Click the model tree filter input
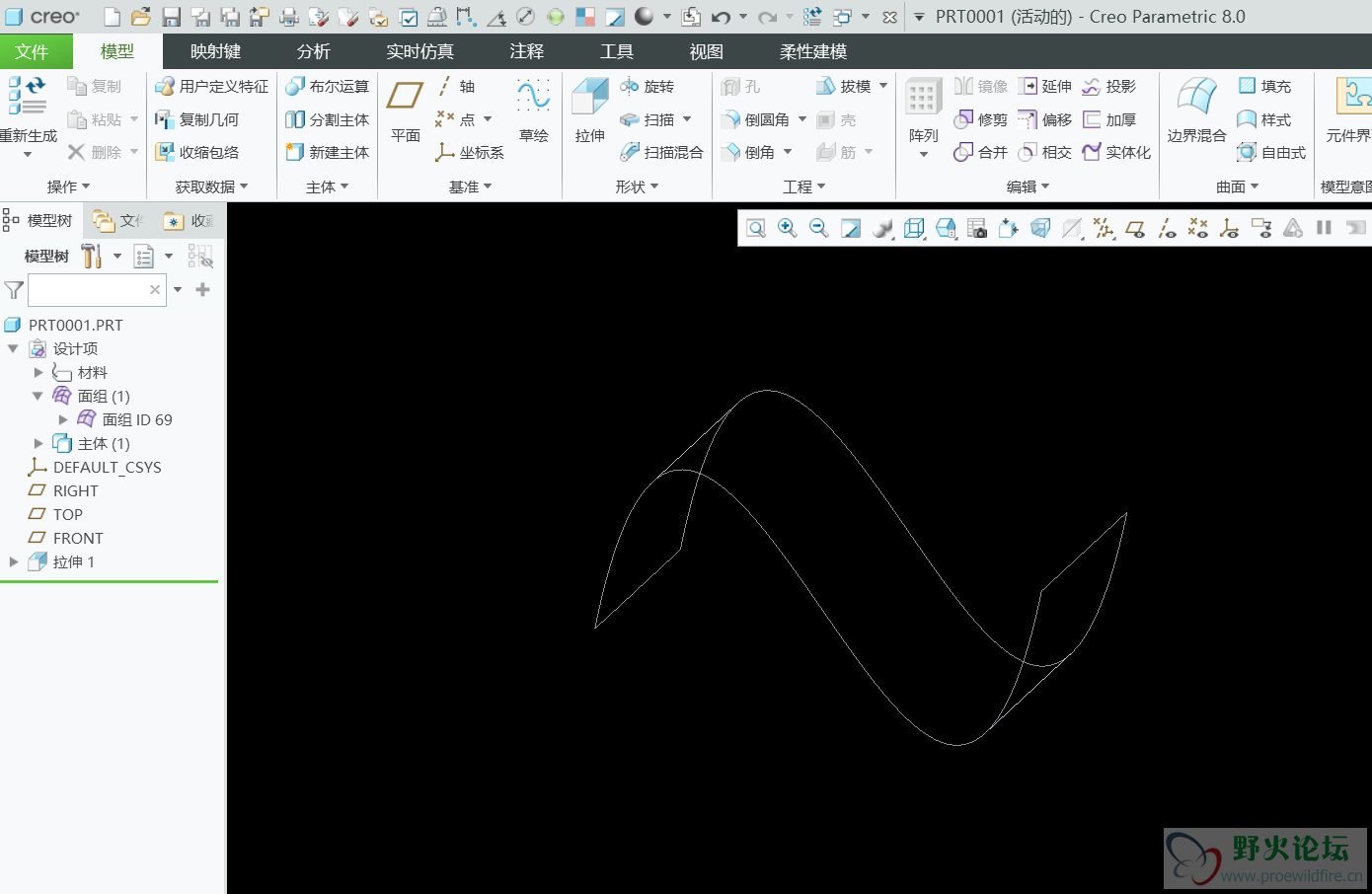The height and width of the screenshot is (894, 1372). click(x=97, y=290)
